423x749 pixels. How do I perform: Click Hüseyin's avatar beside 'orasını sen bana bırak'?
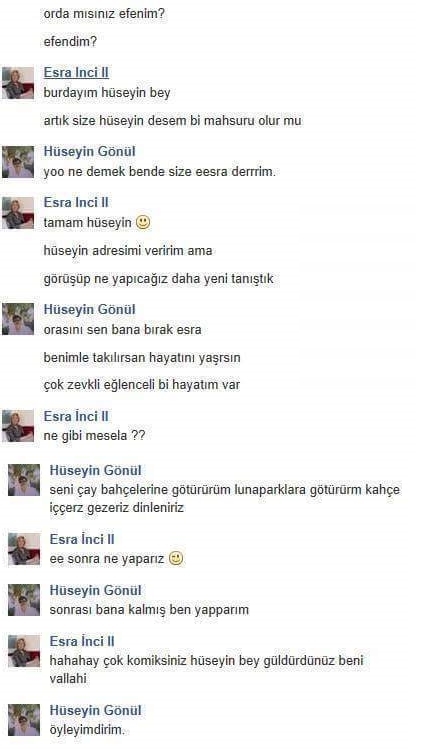coord(18,319)
